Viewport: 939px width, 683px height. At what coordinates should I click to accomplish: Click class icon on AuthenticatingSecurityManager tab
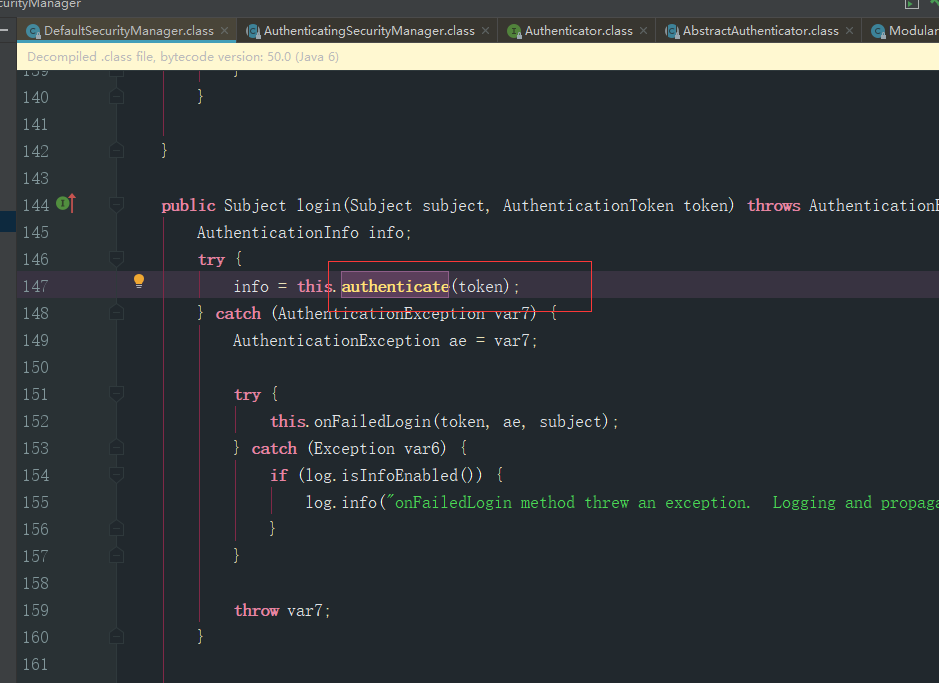[x=253, y=31]
